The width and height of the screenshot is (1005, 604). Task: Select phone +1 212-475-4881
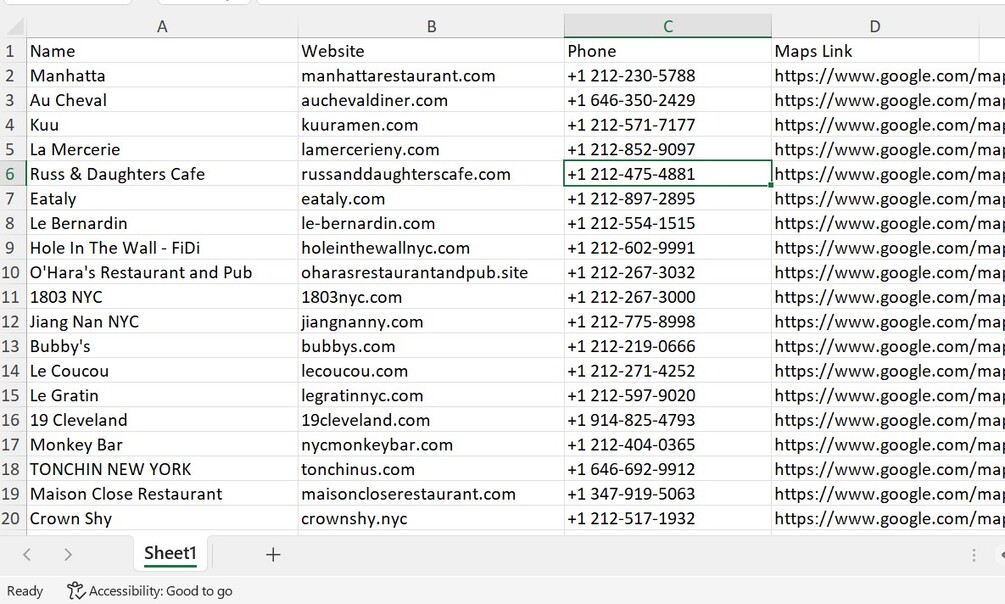(x=668, y=174)
